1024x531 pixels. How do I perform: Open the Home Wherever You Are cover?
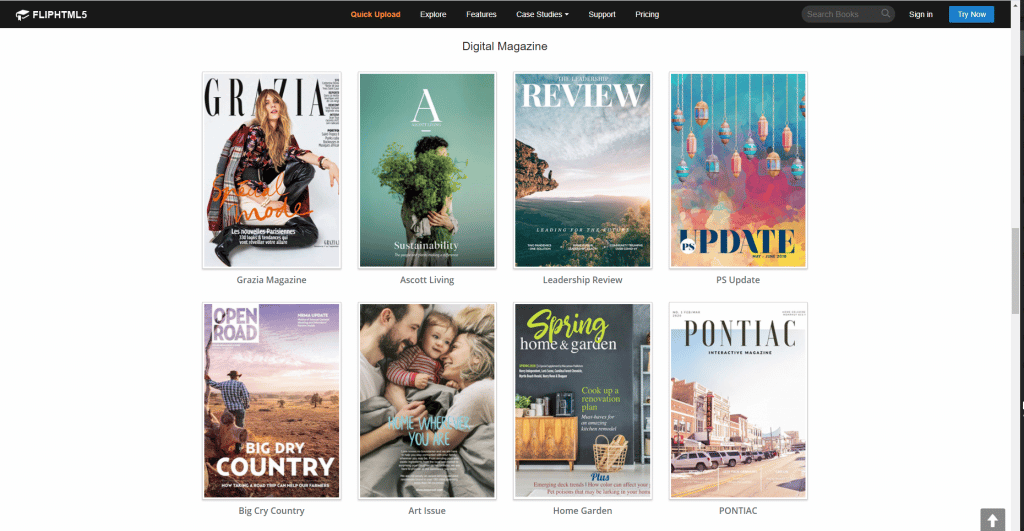point(427,401)
